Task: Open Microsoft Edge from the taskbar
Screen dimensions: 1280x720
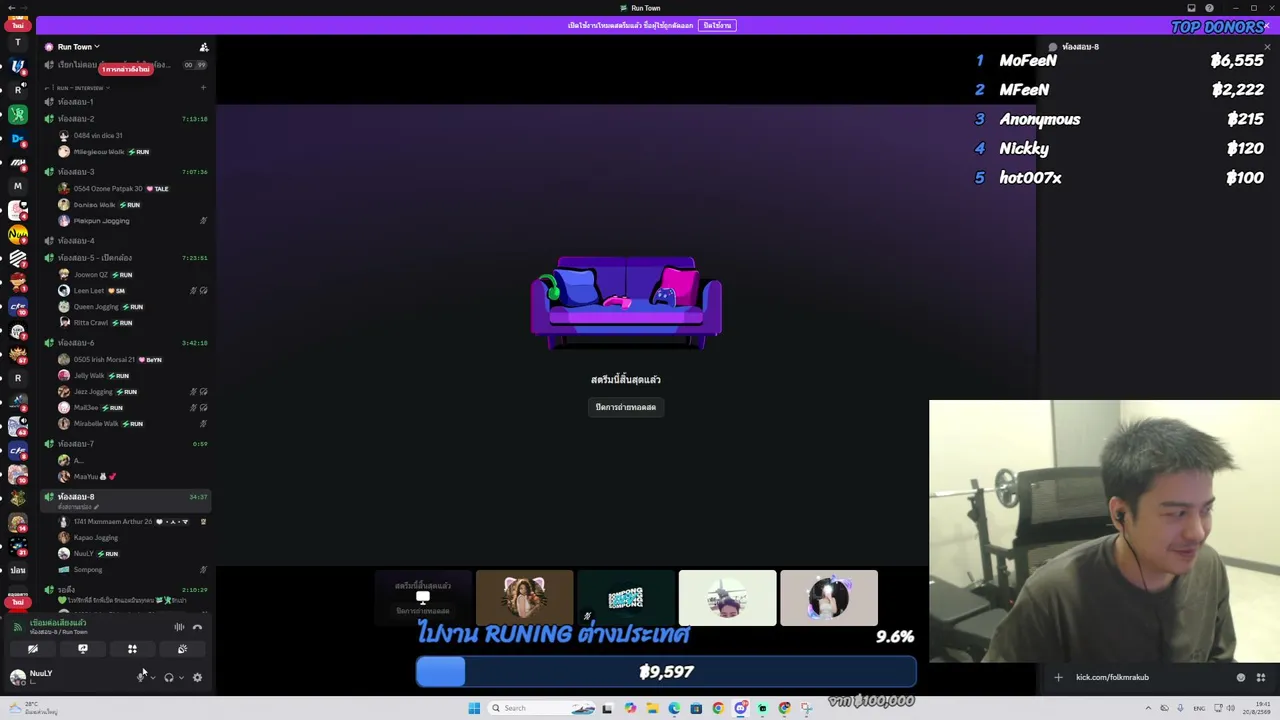Action: pyautogui.click(x=674, y=708)
